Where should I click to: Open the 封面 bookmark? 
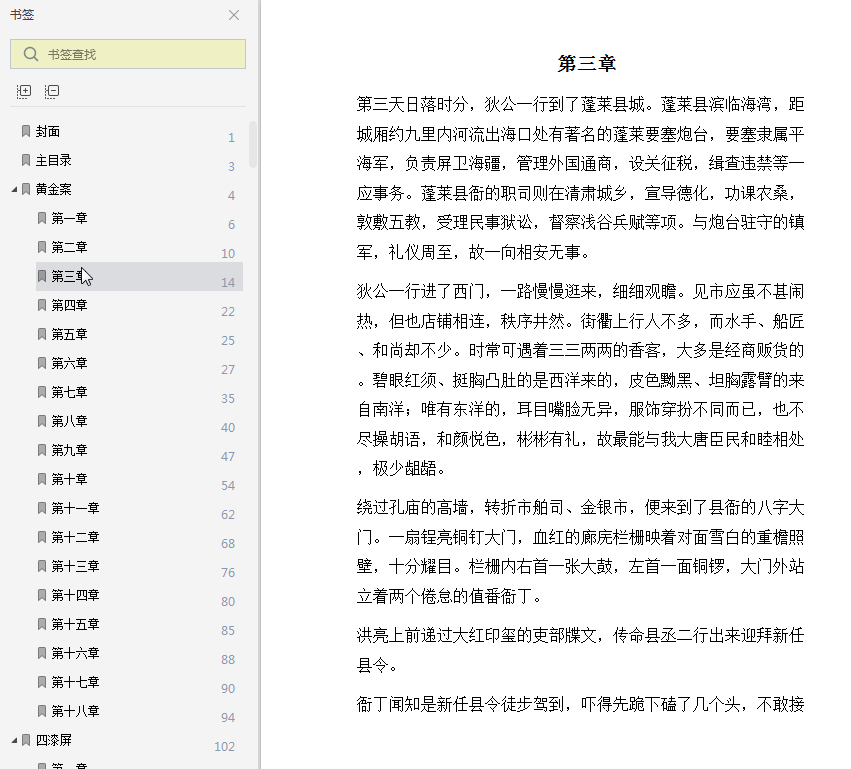[x=48, y=131]
